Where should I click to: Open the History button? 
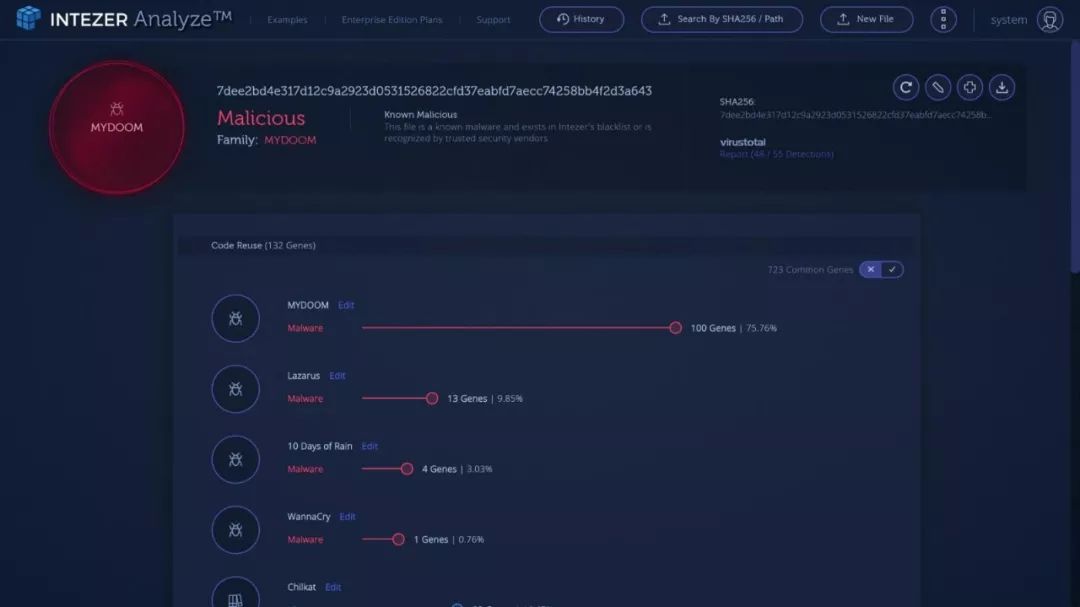click(x=581, y=19)
